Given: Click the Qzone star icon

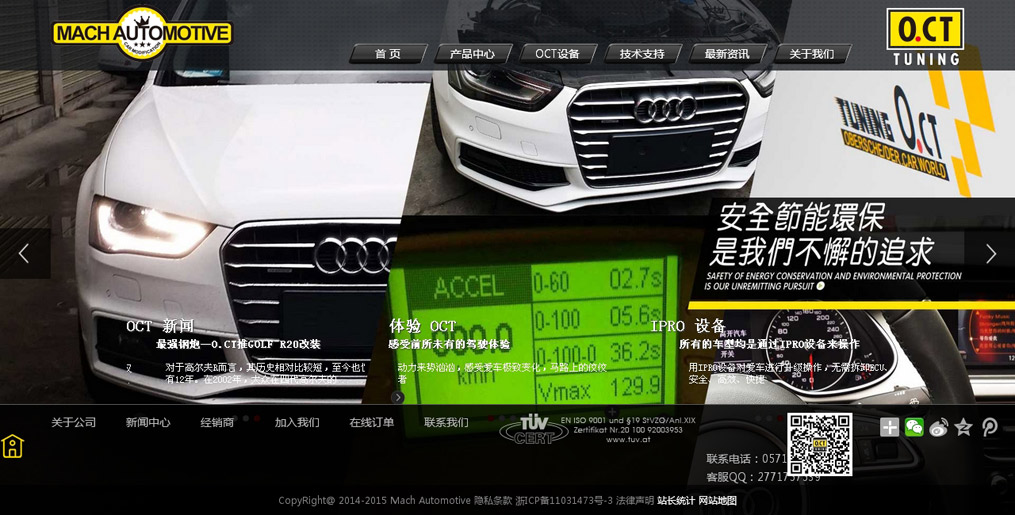Looking at the screenshot, I should click(x=964, y=427).
